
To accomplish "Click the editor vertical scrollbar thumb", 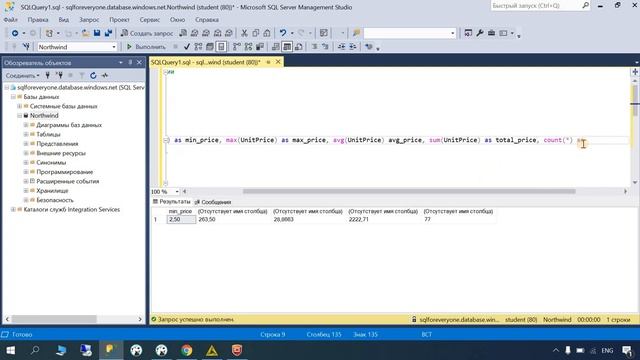I will [635, 100].
